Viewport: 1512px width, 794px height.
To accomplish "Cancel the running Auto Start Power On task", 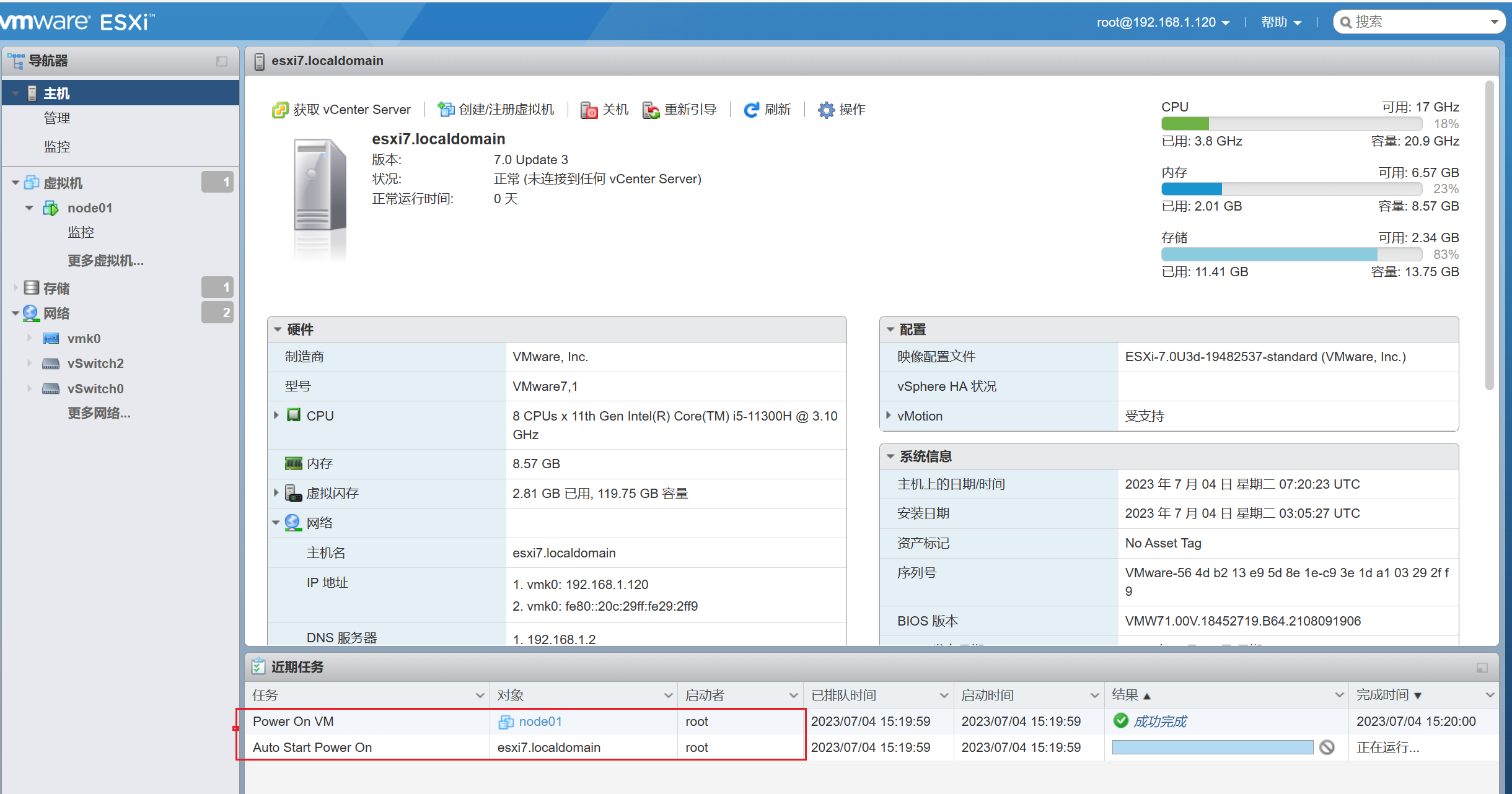I will click(1327, 748).
